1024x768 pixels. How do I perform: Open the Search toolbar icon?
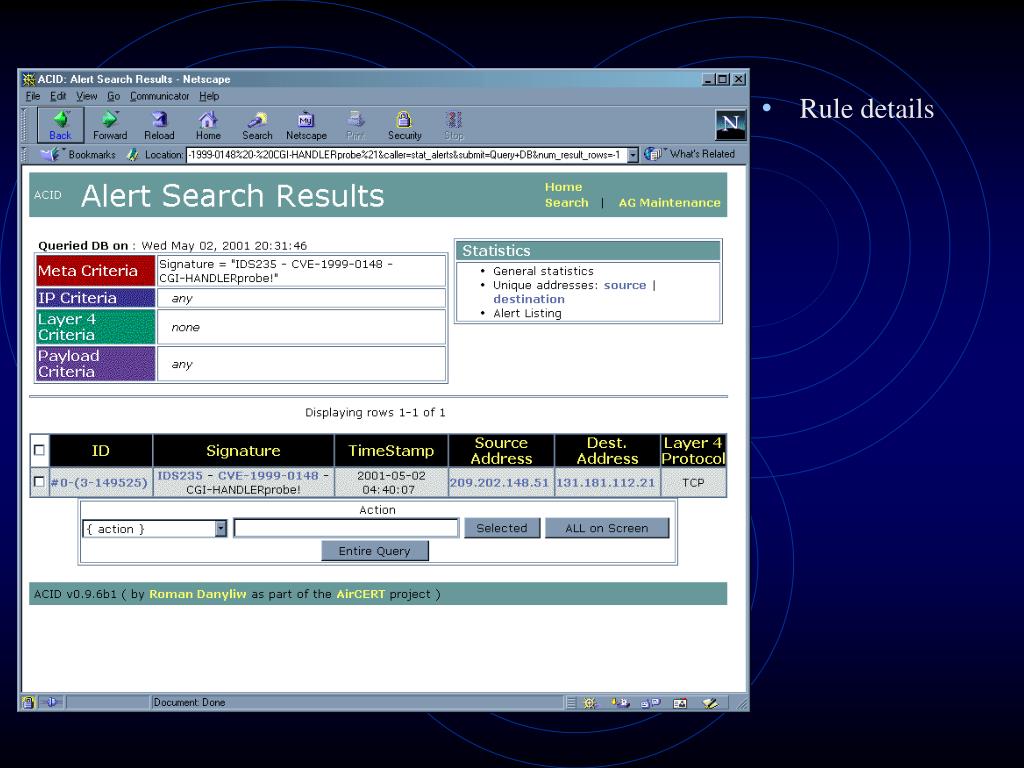tap(257, 125)
